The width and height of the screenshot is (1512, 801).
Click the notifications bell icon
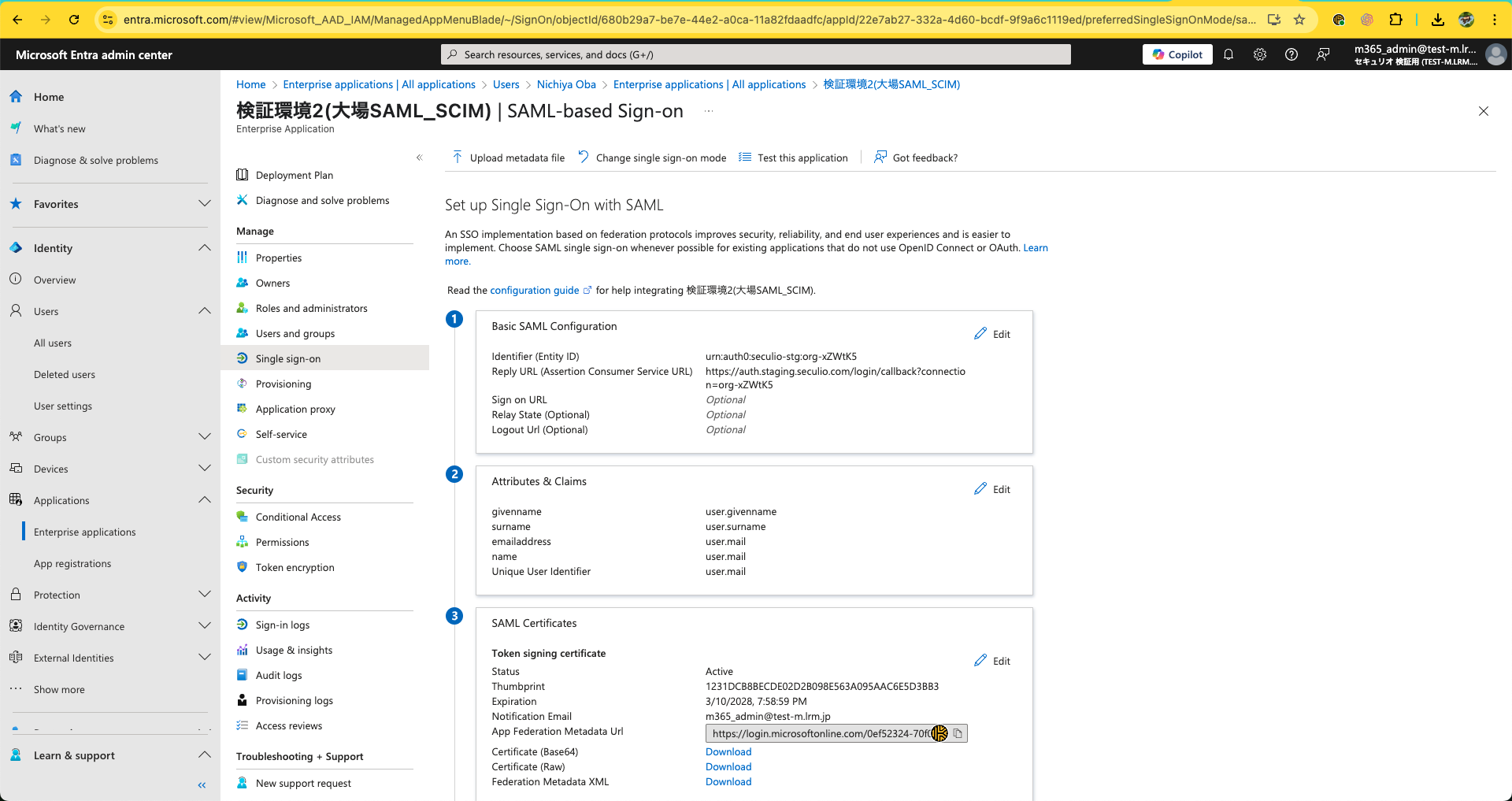tap(1228, 54)
